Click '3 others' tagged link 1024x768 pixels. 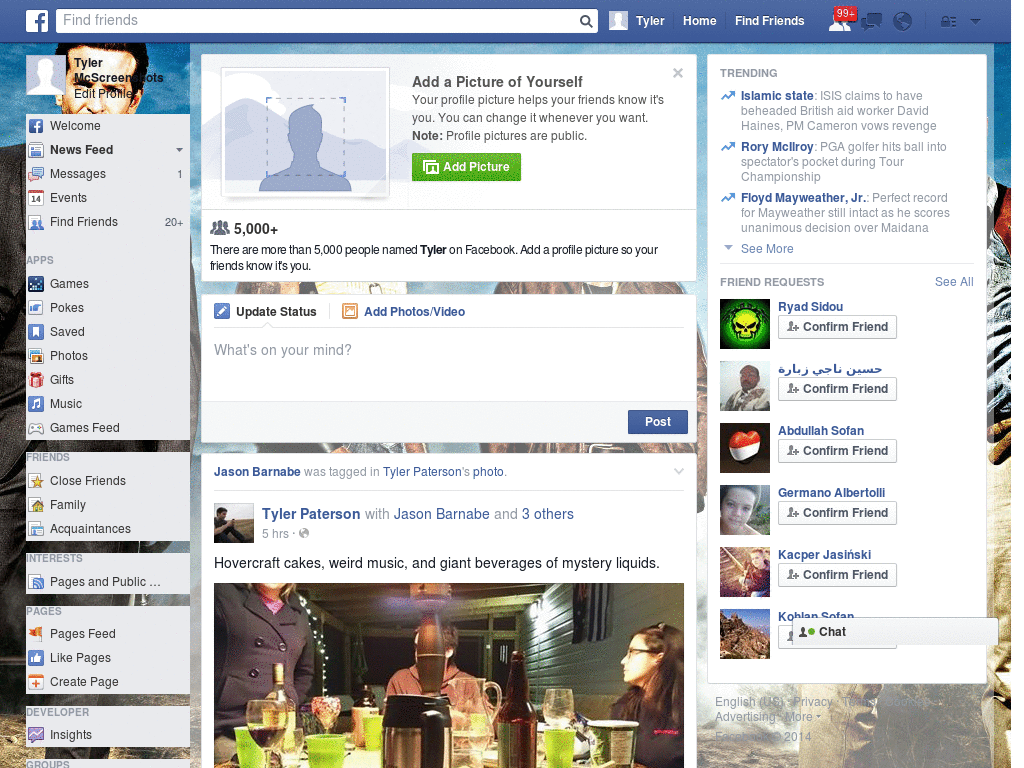click(x=547, y=514)
